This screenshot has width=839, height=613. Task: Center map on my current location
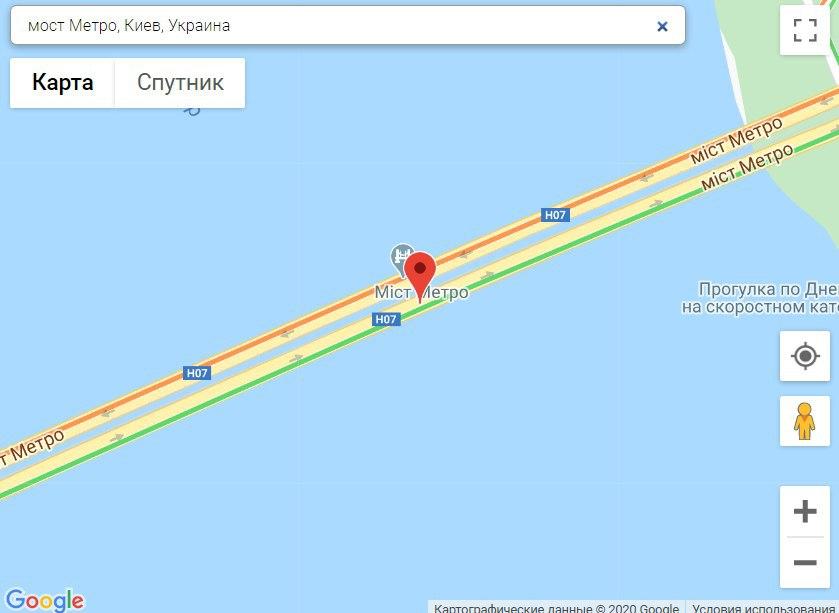(805, 356)
